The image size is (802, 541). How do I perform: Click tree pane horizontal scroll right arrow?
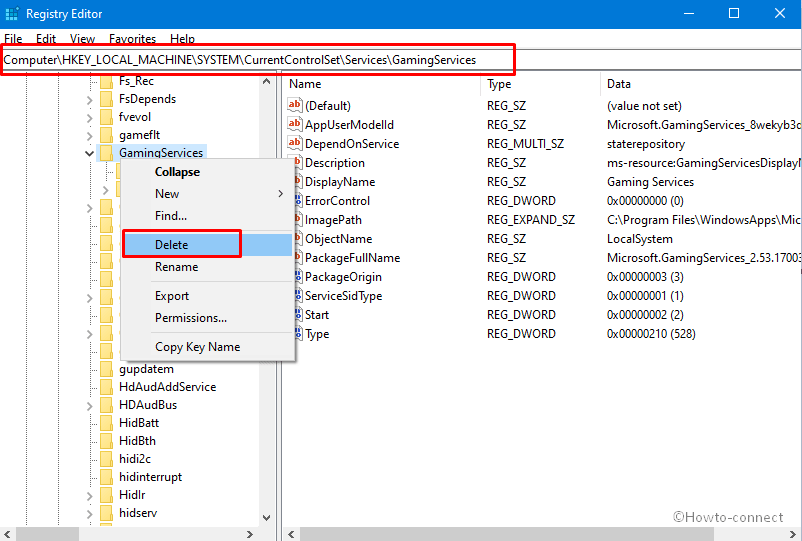click(250, 534)
